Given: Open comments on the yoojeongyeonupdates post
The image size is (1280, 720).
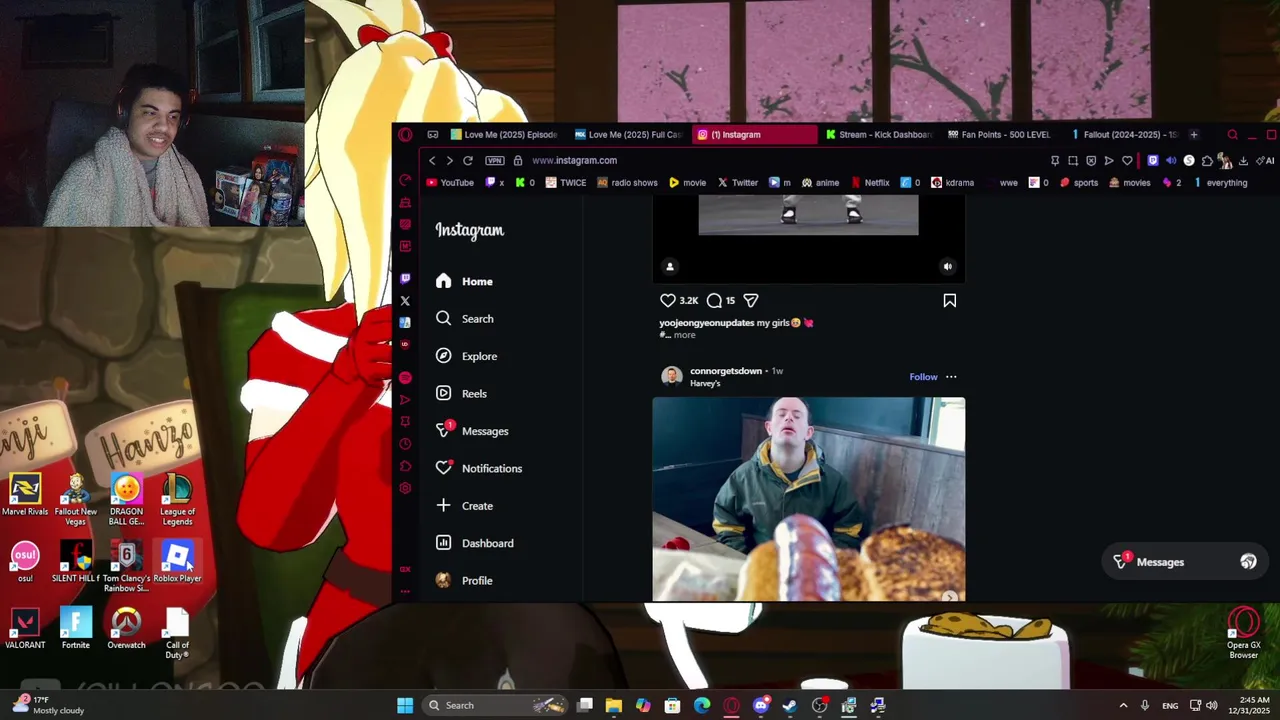Looking at the screenshot, I should pyautogui.click(x=714, y=300).
